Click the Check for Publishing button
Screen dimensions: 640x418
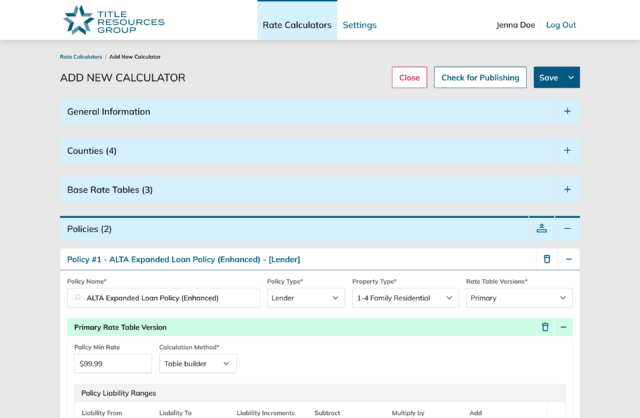click(480, 78)
